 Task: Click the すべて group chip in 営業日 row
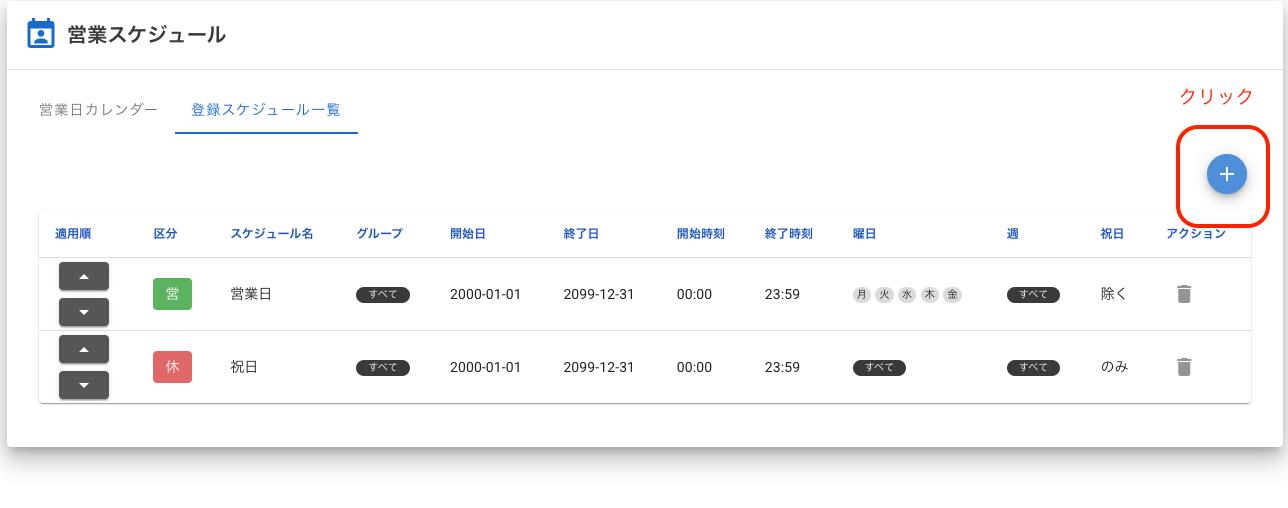click(x=383, y=295)
